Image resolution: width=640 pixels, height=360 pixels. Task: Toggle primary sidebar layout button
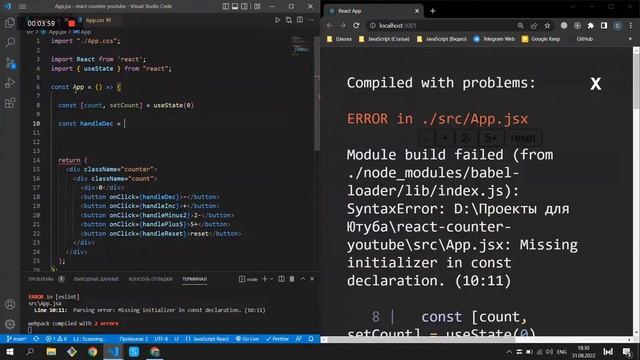(x=226, y=6)
